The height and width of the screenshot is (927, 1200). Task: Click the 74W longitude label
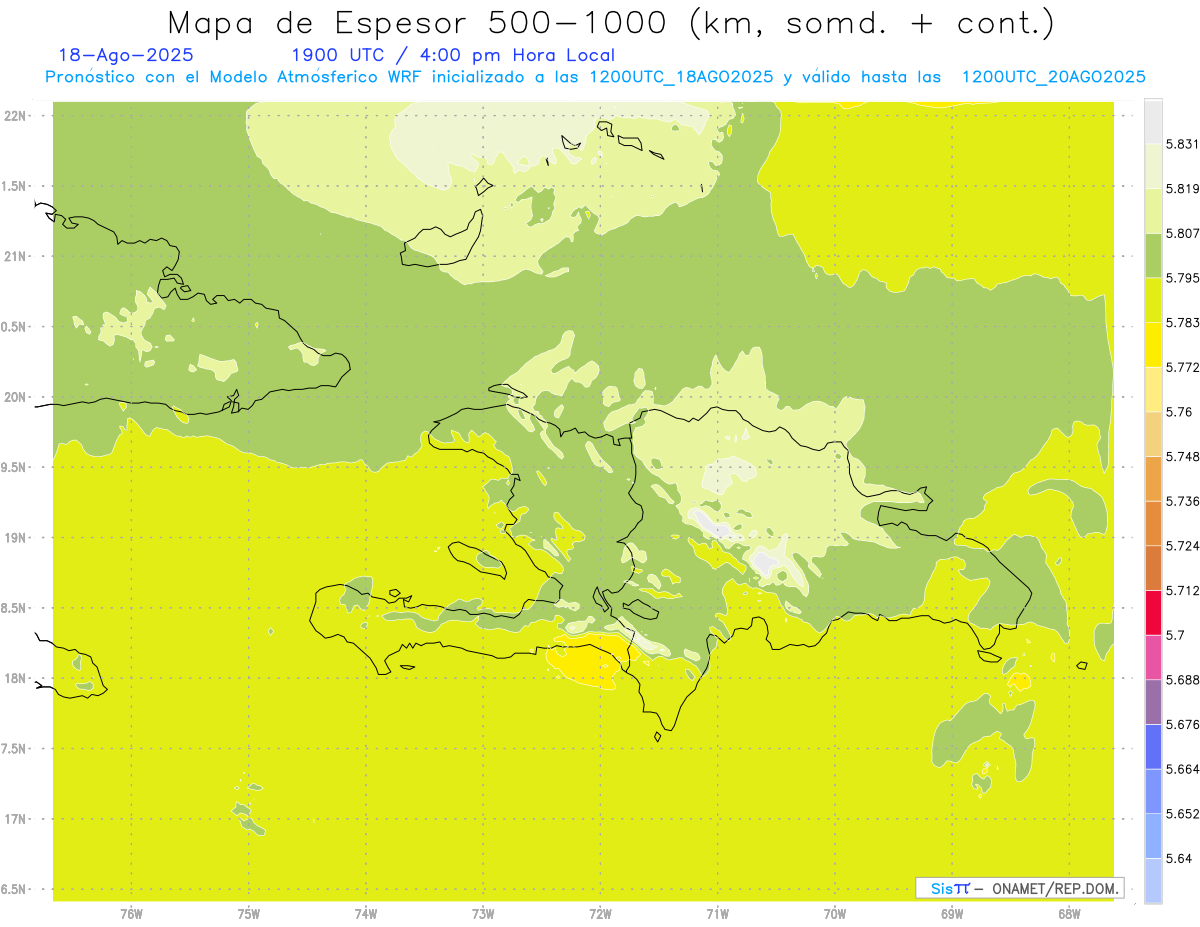point(366,913)
